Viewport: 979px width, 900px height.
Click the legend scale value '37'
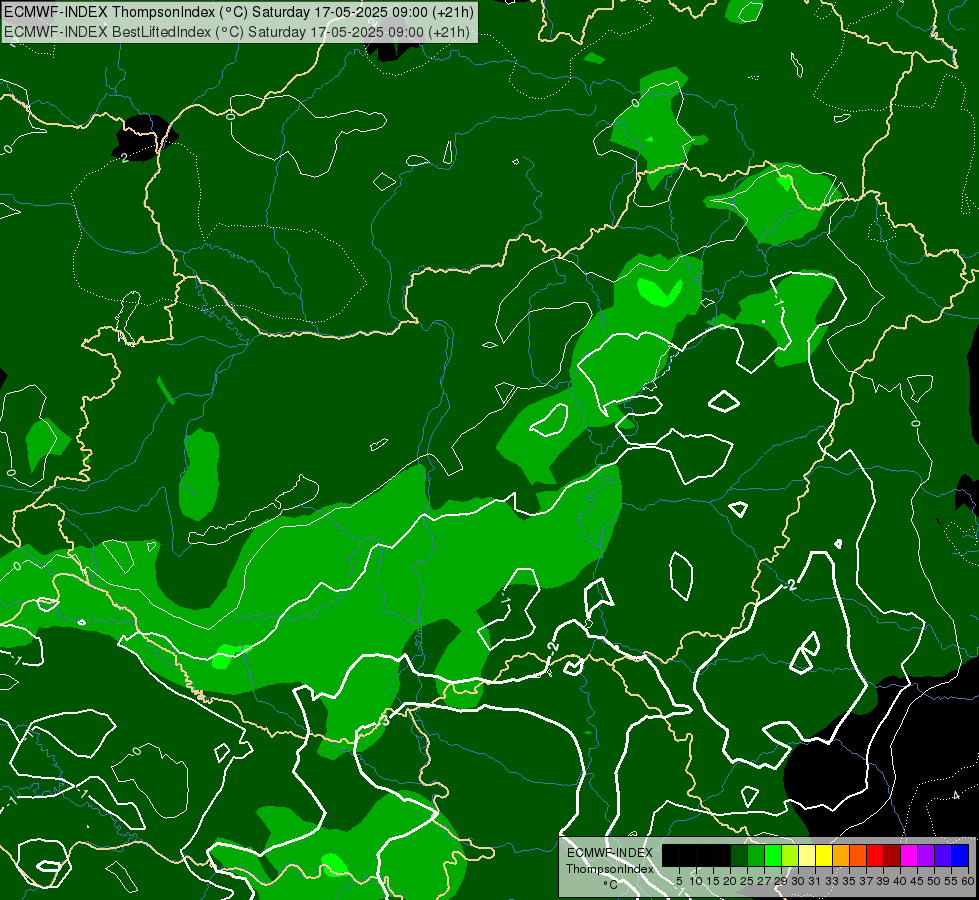pos(866,881)
